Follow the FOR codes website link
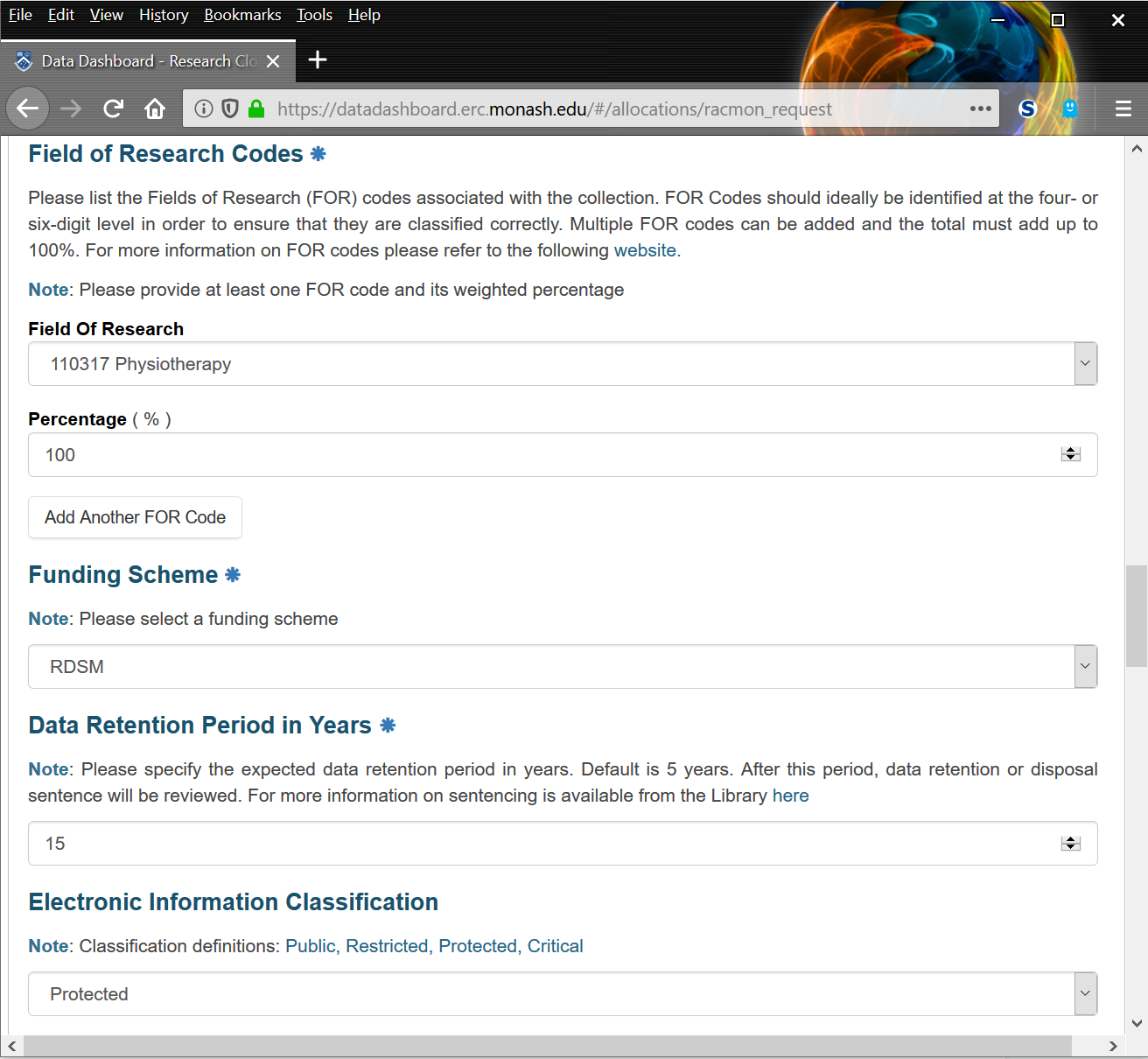 645,250
